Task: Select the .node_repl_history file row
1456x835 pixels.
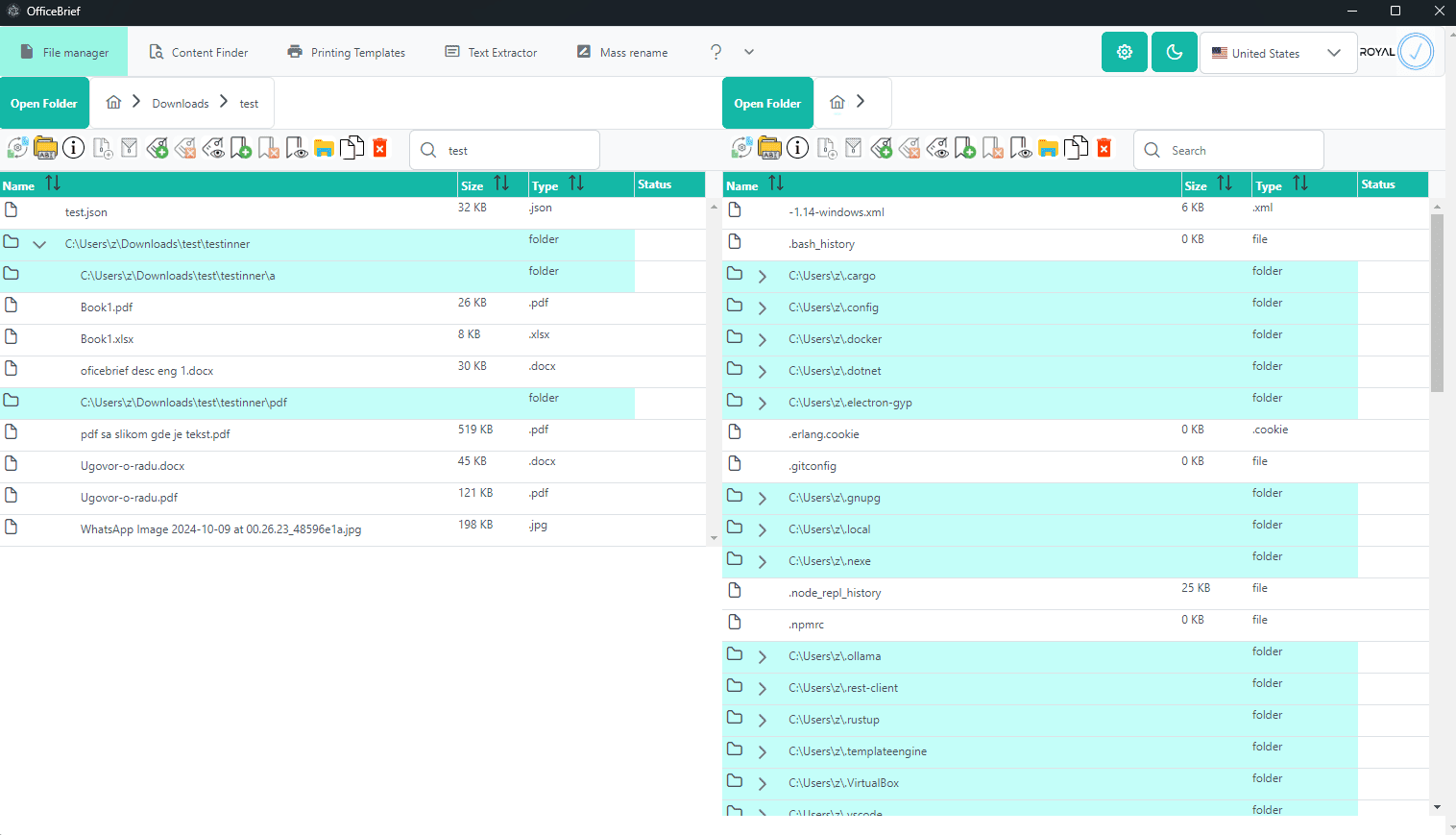Action: click(x=1076, y=593)
